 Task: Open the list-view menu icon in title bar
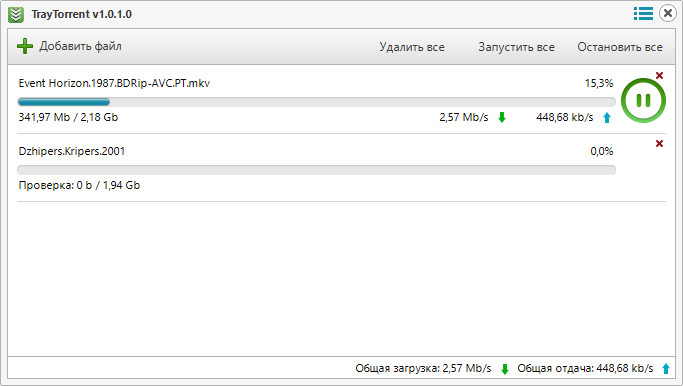point(643,14)
